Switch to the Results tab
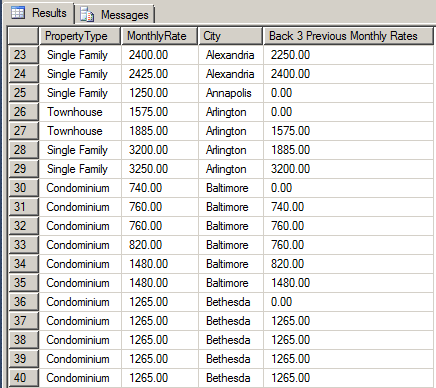Viewport: 436px width, 388px height. [x=39, y=13]
